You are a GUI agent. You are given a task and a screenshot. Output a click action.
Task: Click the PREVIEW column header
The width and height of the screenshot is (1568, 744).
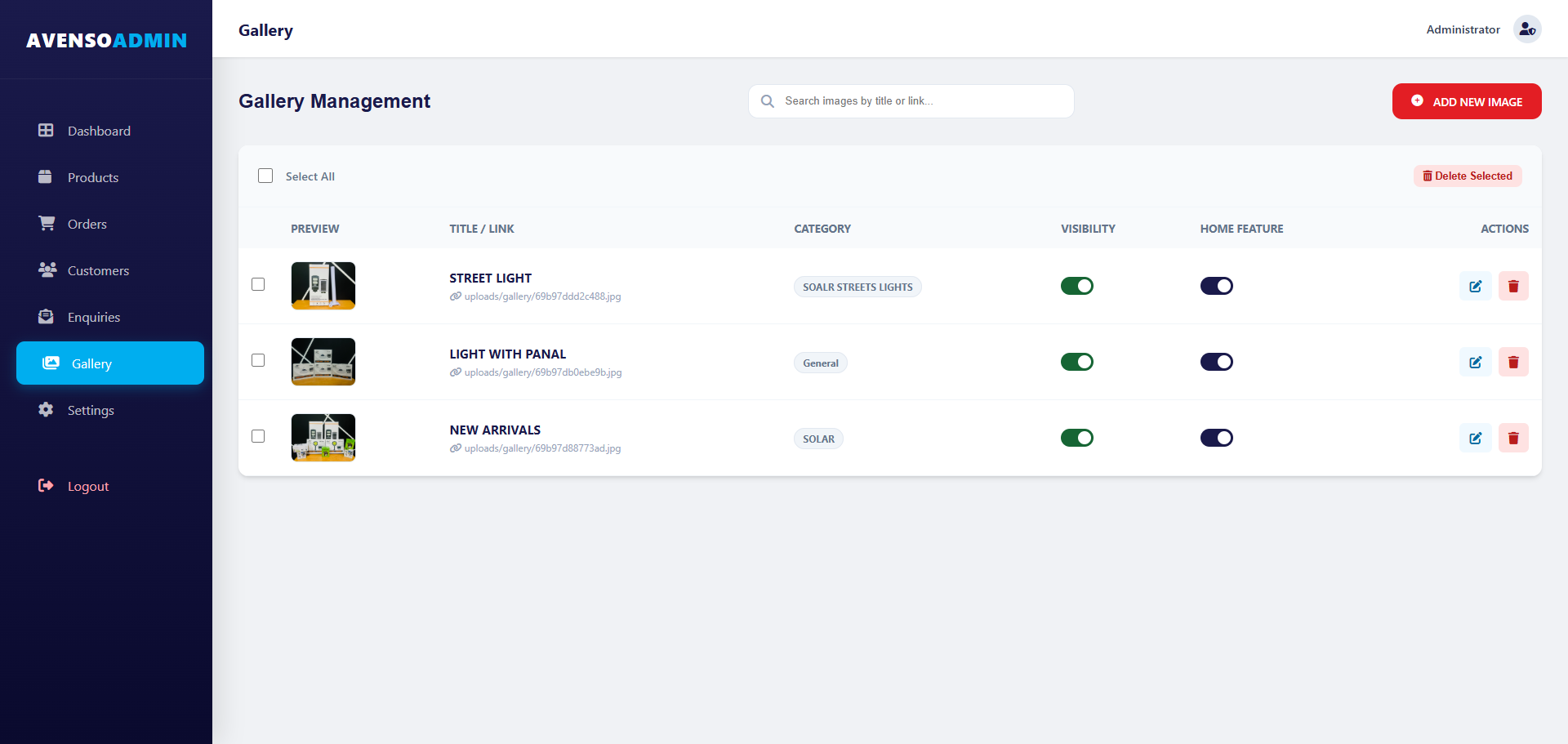pos(315,229)
